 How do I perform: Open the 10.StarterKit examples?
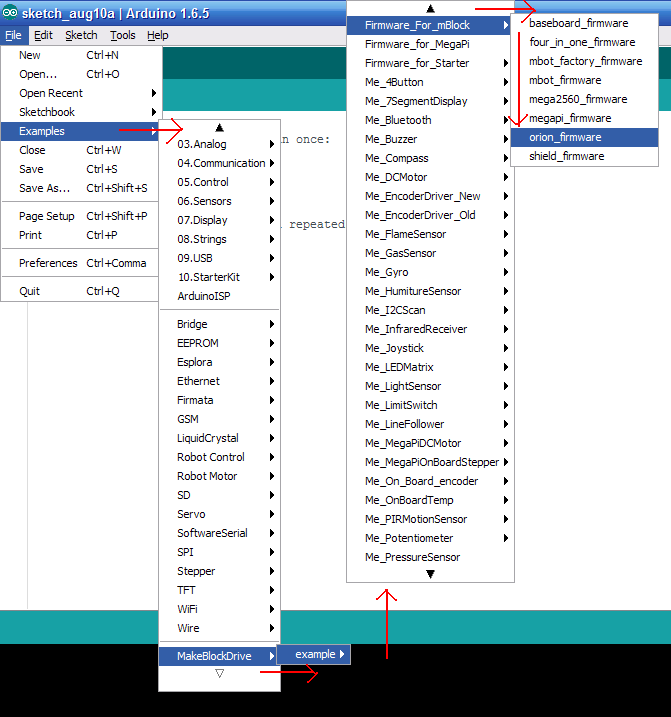click(220, 277)
